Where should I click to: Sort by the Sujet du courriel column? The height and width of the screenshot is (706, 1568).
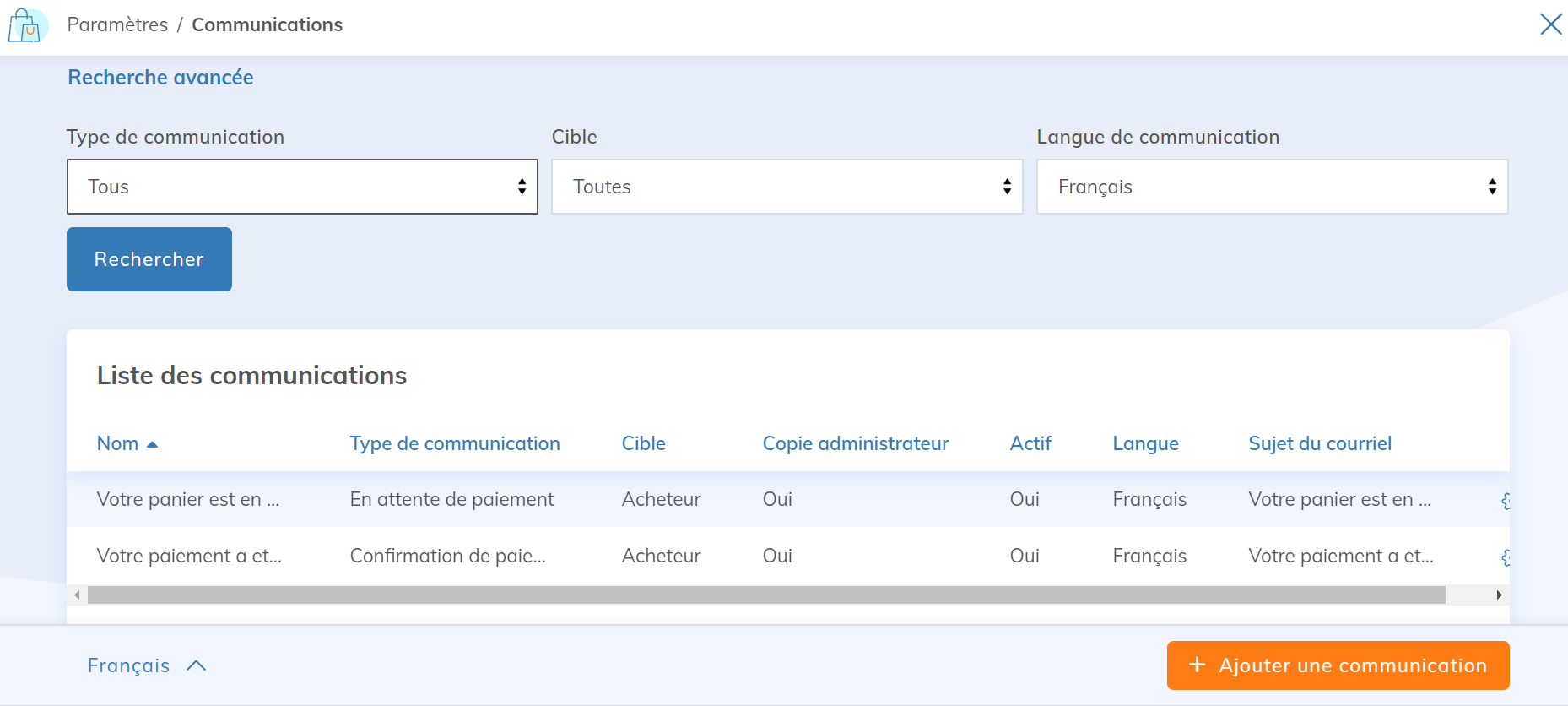pos(1319,443)
